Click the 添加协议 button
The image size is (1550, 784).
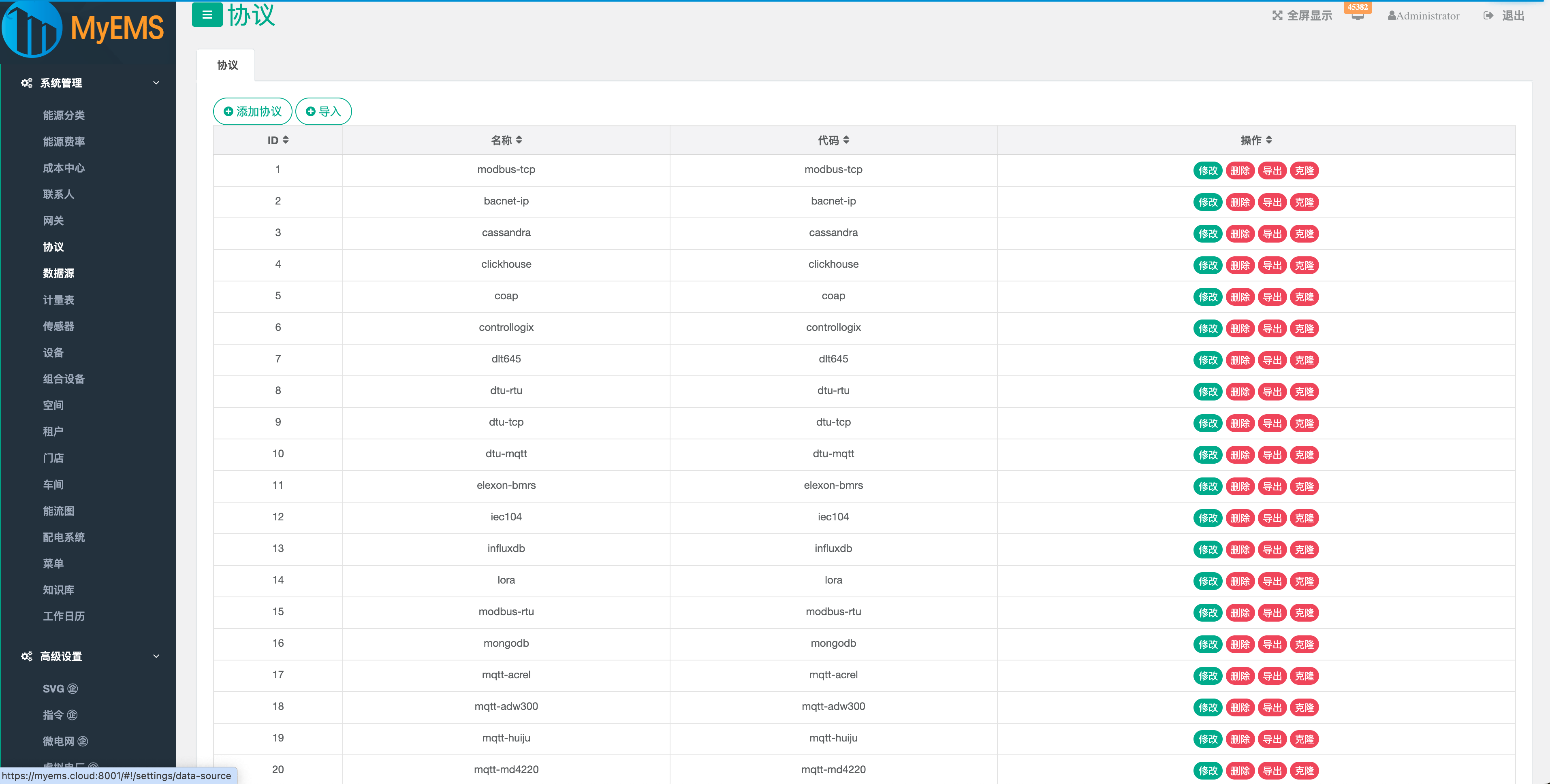click(x=252, y=111)
